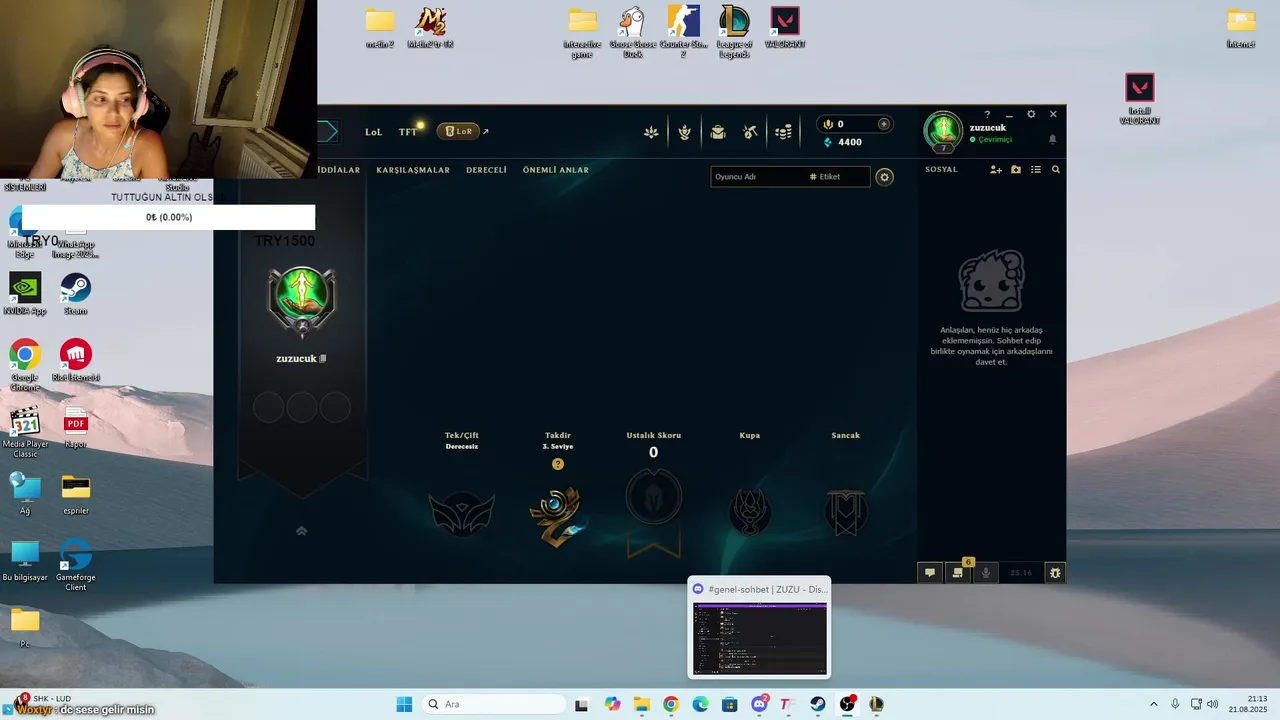The height and width of the screenshot is (720, 1280).
Task: Open the KARŞILAŞMALAR profile tab
Action: (x=413, y=170)
